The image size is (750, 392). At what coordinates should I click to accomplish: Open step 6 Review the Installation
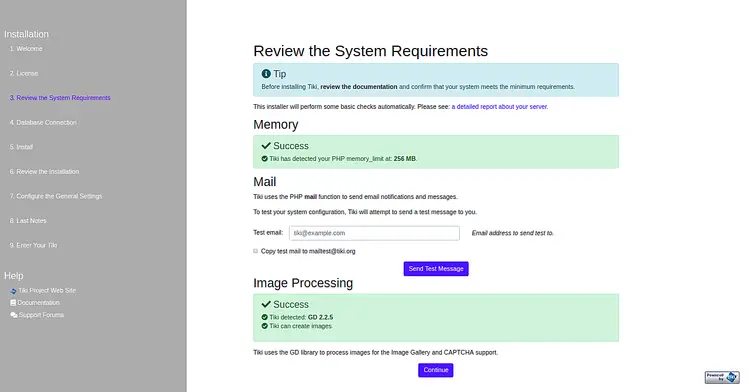44,172
